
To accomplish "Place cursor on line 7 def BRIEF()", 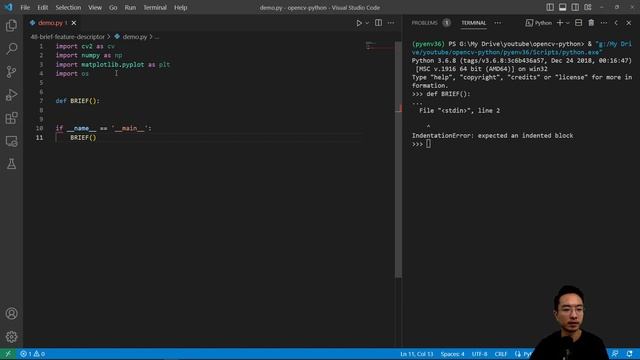I will (x=78, y=101).
